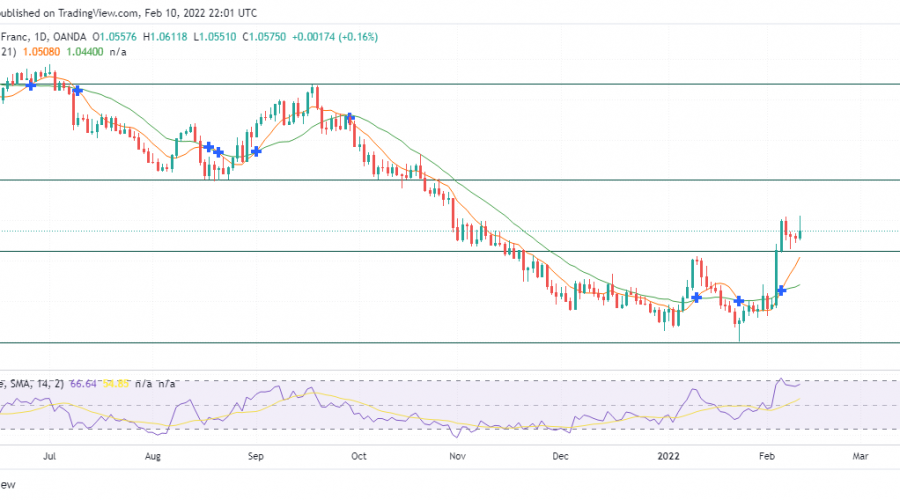The height and width of the screenshot is (500, 900).
Task: Select the Mar label on time axis
Action: click(x=860, y=456)
